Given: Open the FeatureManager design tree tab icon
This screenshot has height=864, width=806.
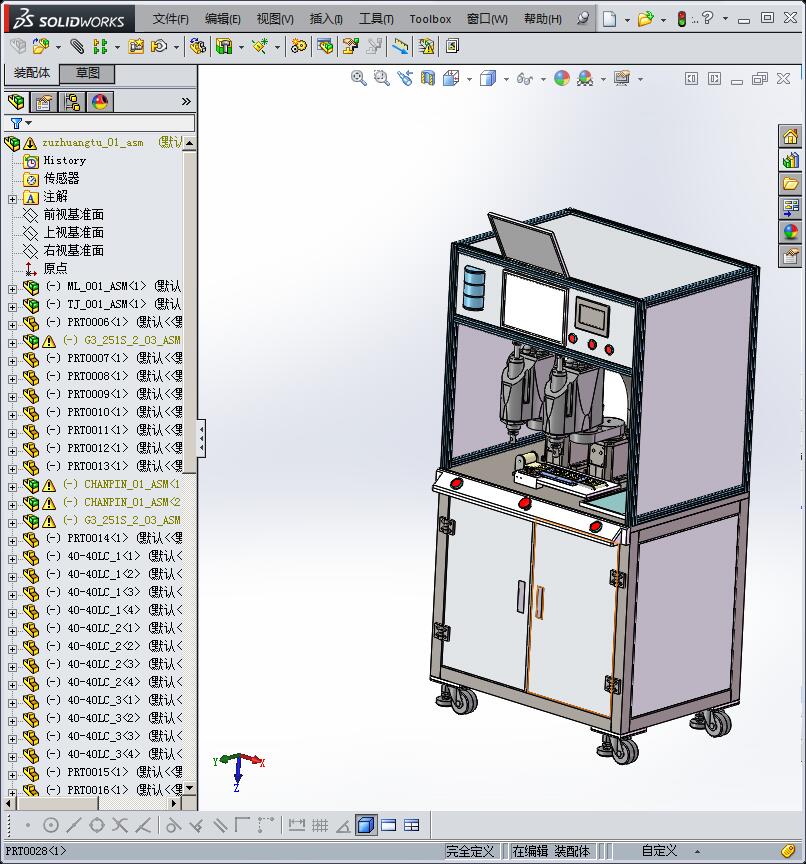Looking at the screenshot, I should pyautogui.click(x=17, y=101).
